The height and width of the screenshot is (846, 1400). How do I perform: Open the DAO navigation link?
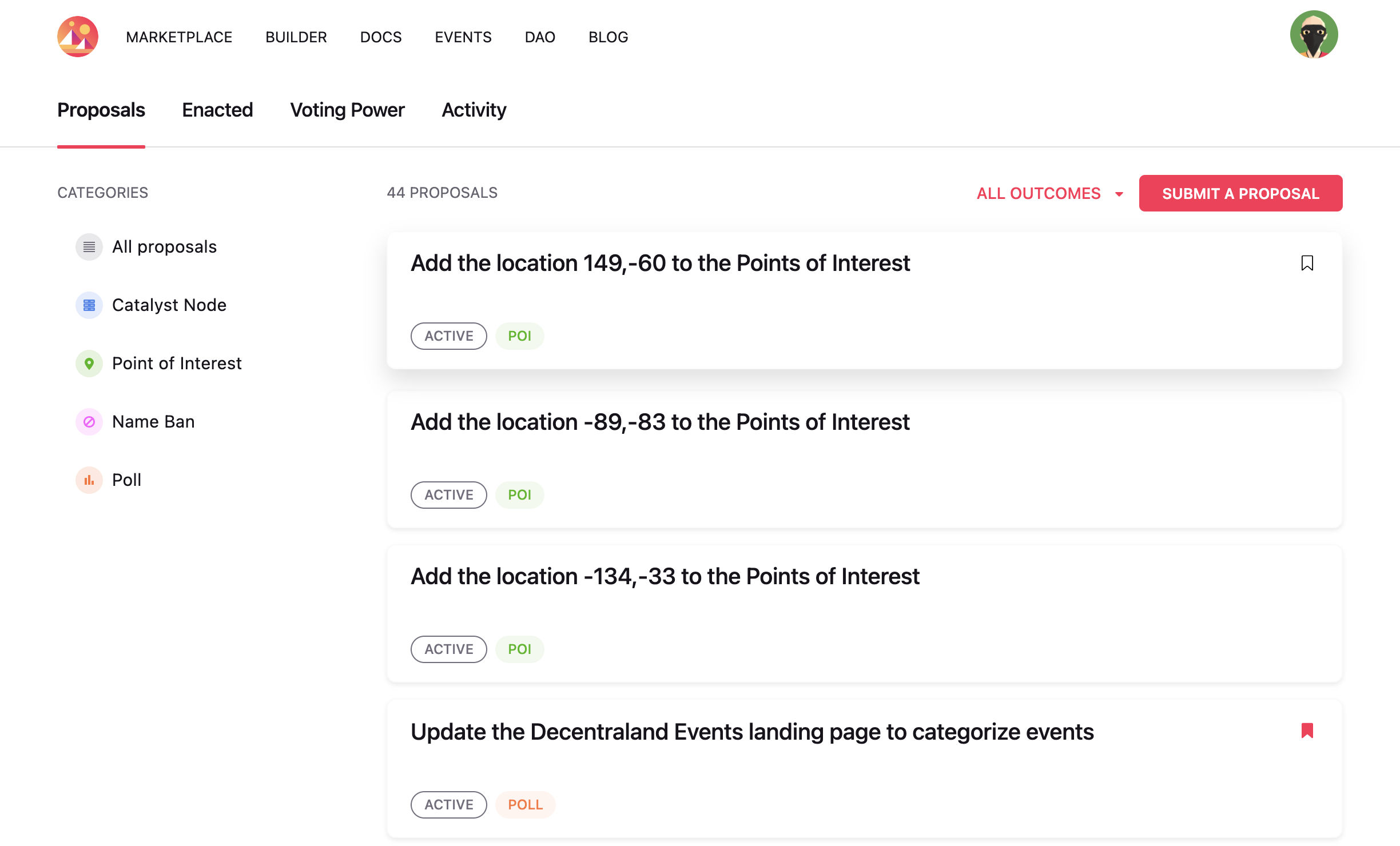coord(540,37)
